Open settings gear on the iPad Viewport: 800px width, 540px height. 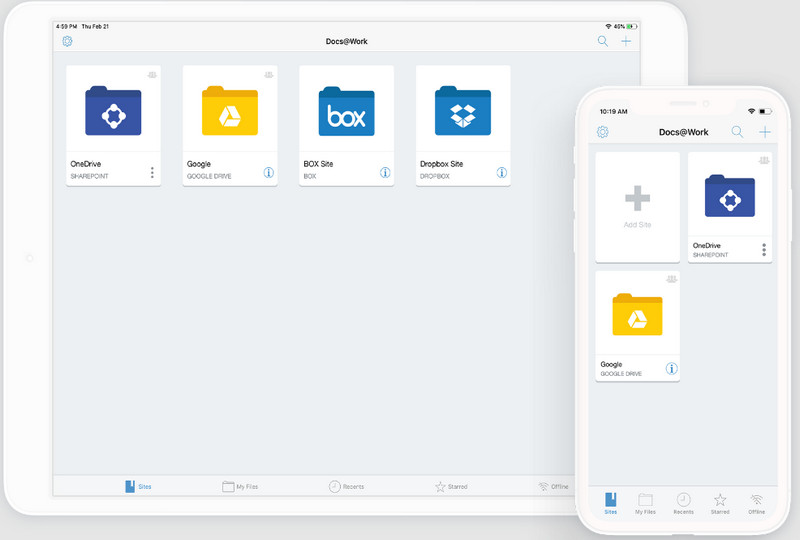point(67,41)
